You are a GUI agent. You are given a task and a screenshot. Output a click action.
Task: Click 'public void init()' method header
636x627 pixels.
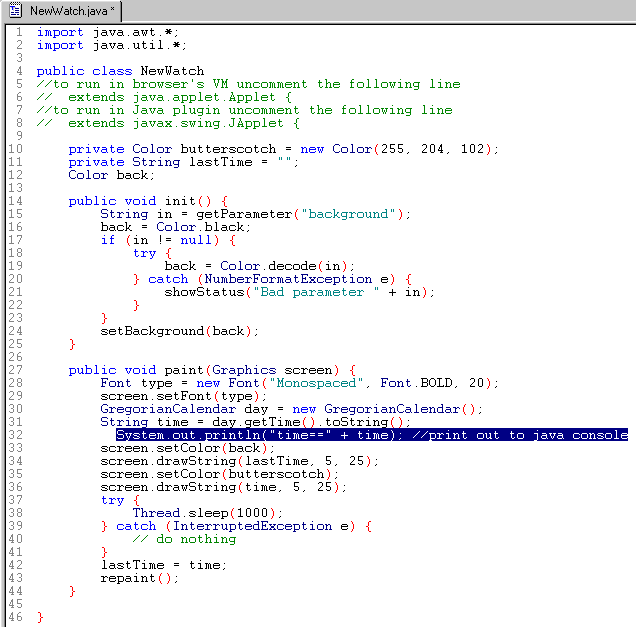[x=148, y=201]
